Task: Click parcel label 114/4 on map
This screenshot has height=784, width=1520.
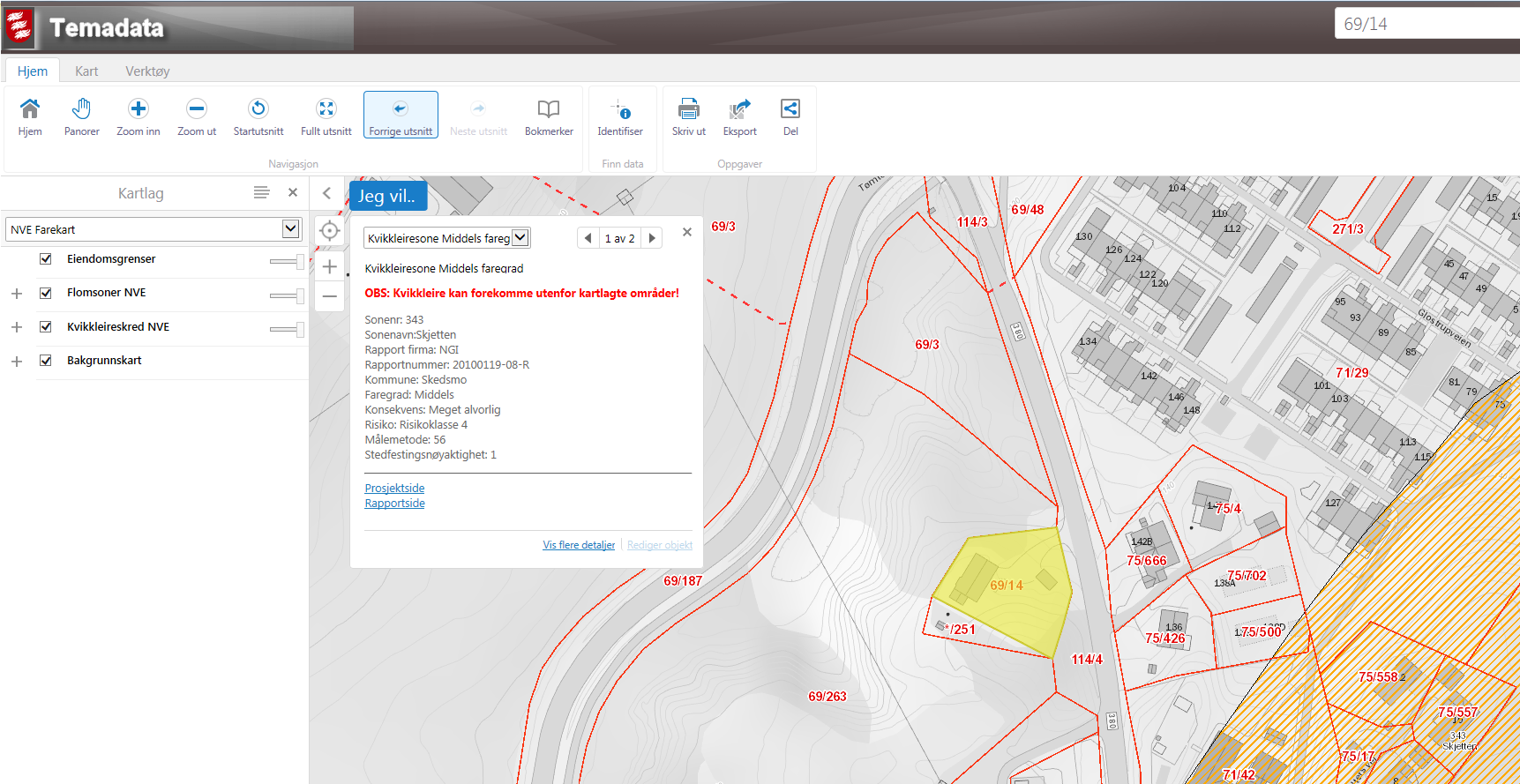Action: coord(1087,660)
